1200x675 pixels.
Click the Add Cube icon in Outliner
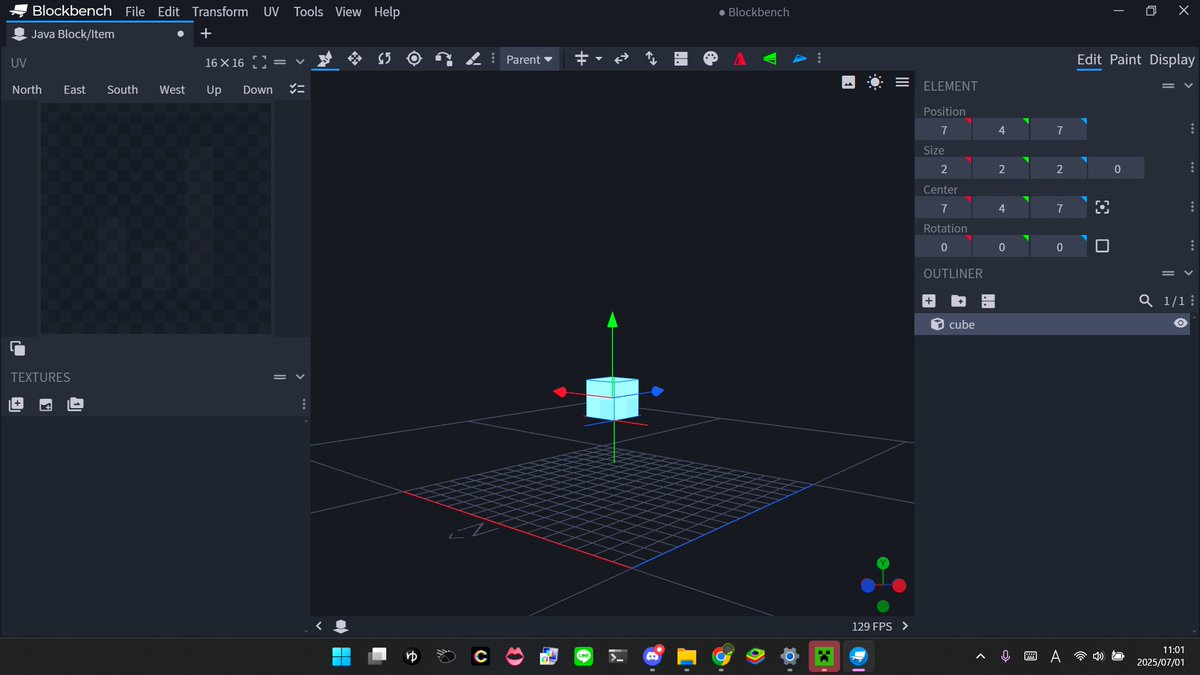point(929,301)
